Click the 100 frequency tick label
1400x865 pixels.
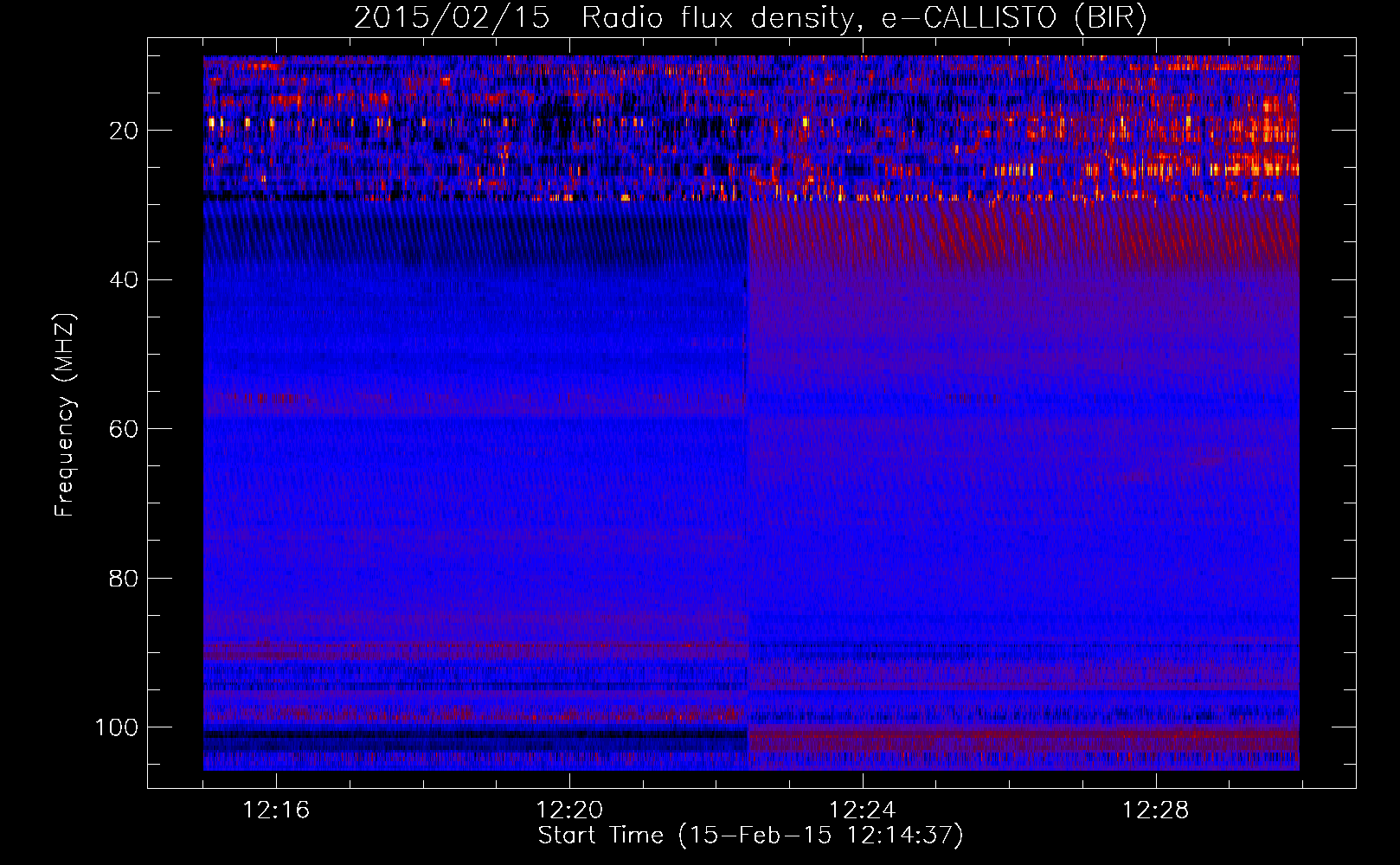coord(117,727)
